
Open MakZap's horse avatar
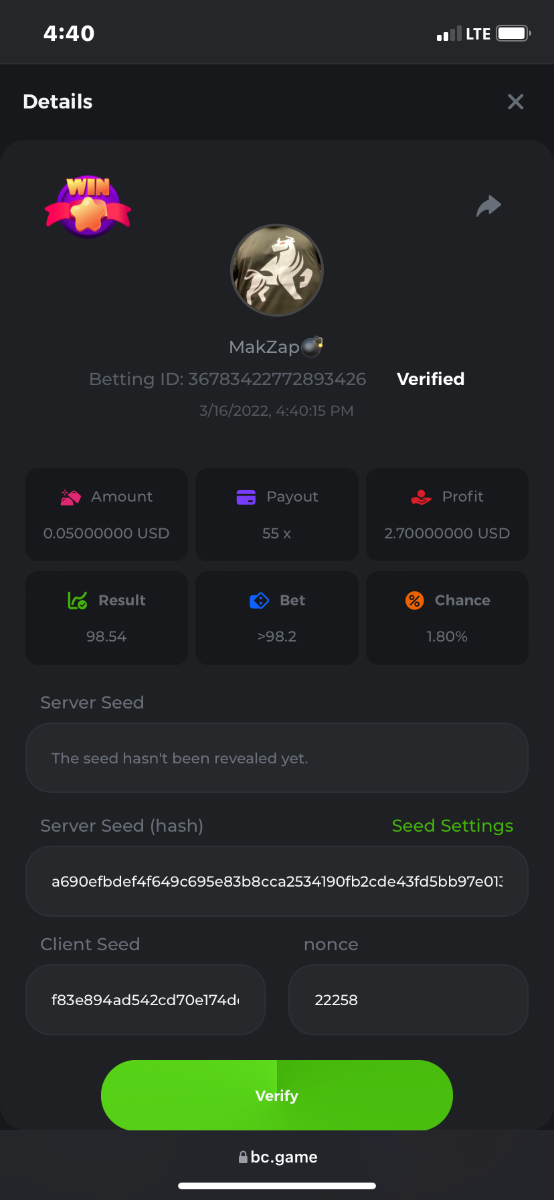[277, 269]
